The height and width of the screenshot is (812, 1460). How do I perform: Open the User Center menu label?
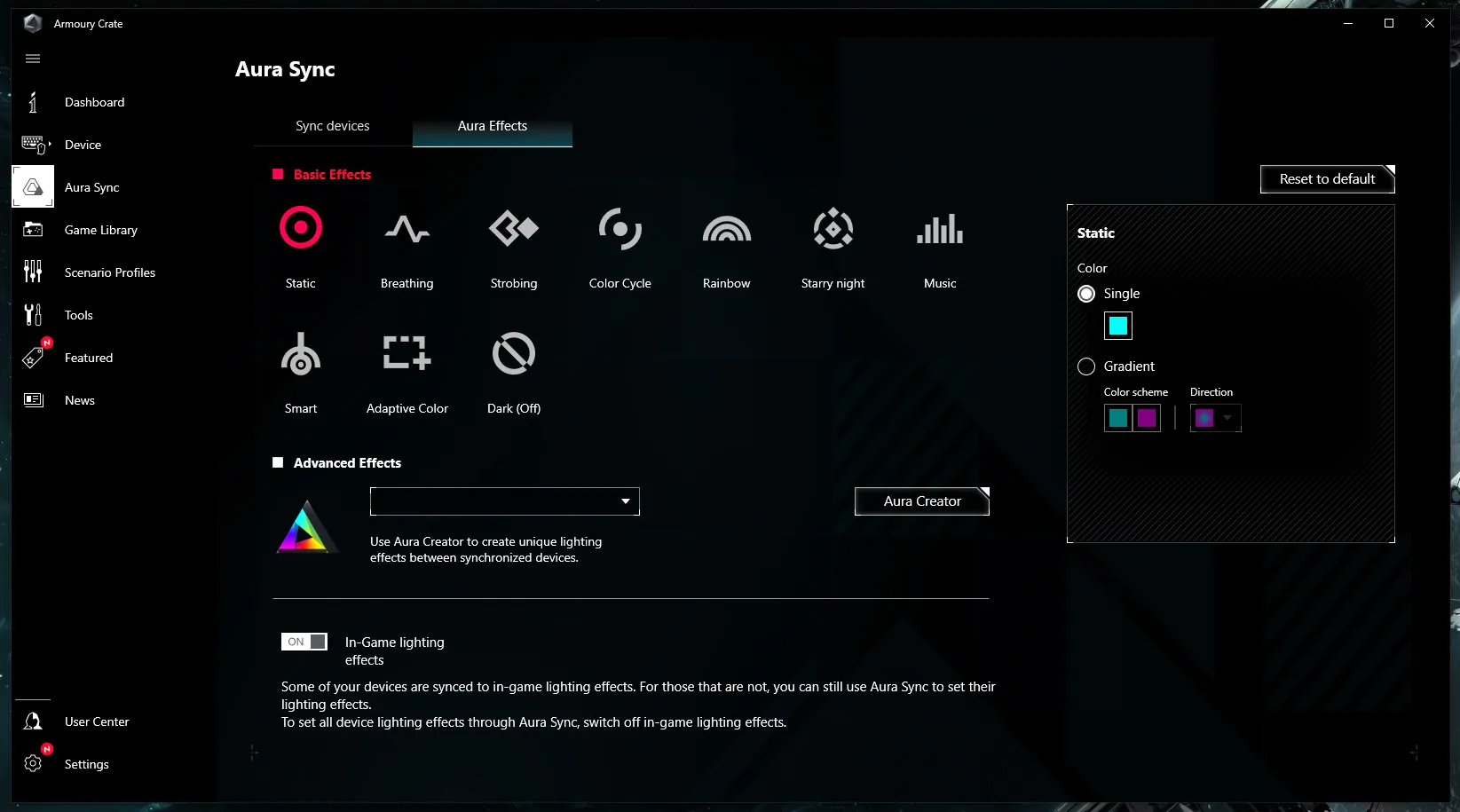coord(97,721)
